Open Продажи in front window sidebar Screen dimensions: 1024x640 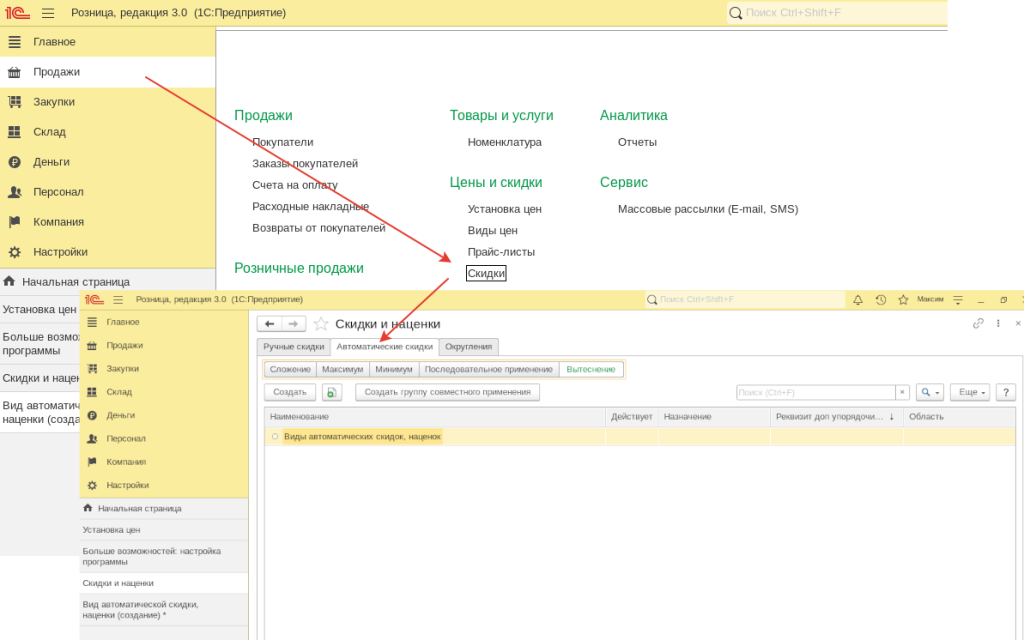click(163, 345)
